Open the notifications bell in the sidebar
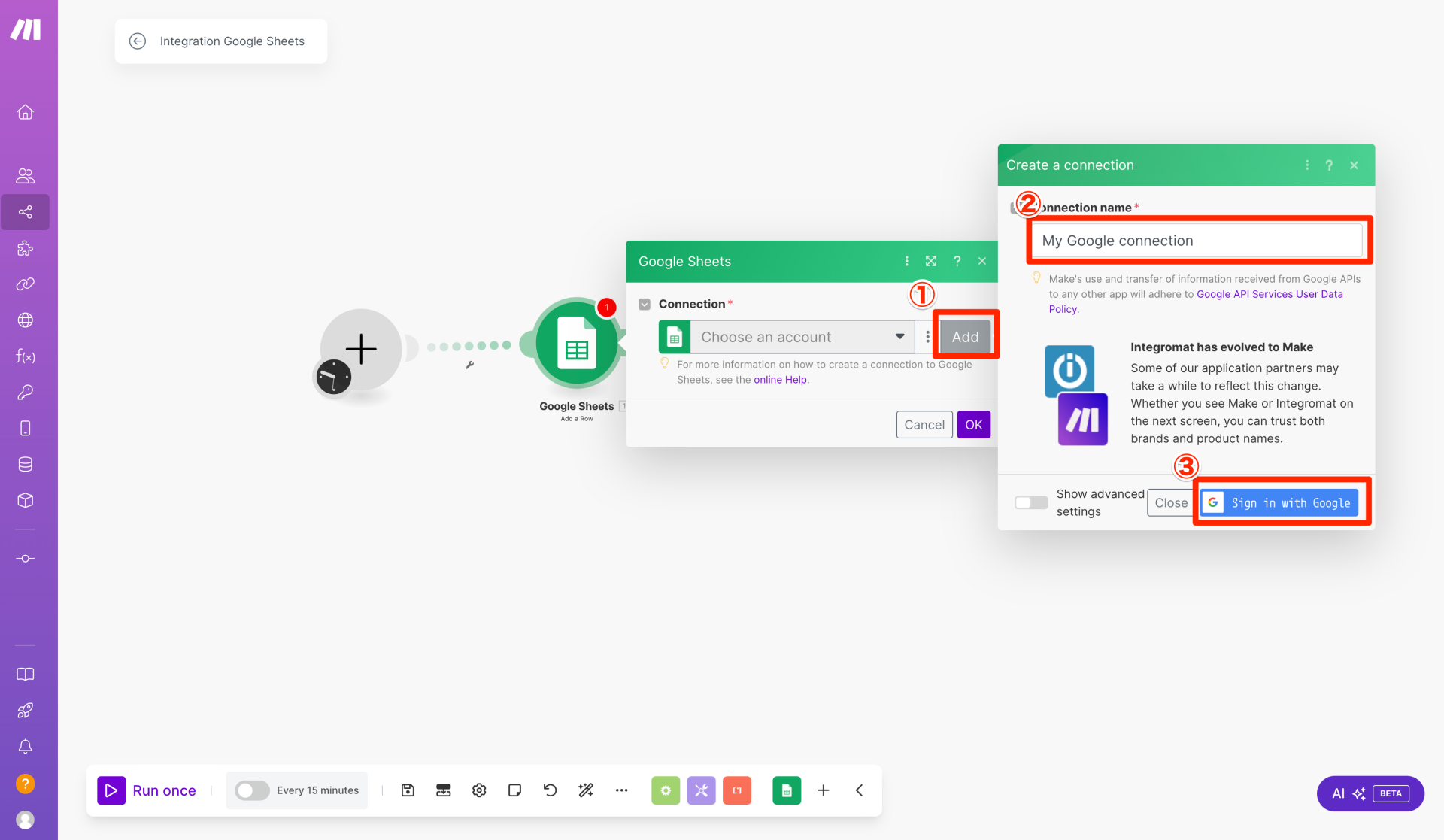 [x=26, y=746]
